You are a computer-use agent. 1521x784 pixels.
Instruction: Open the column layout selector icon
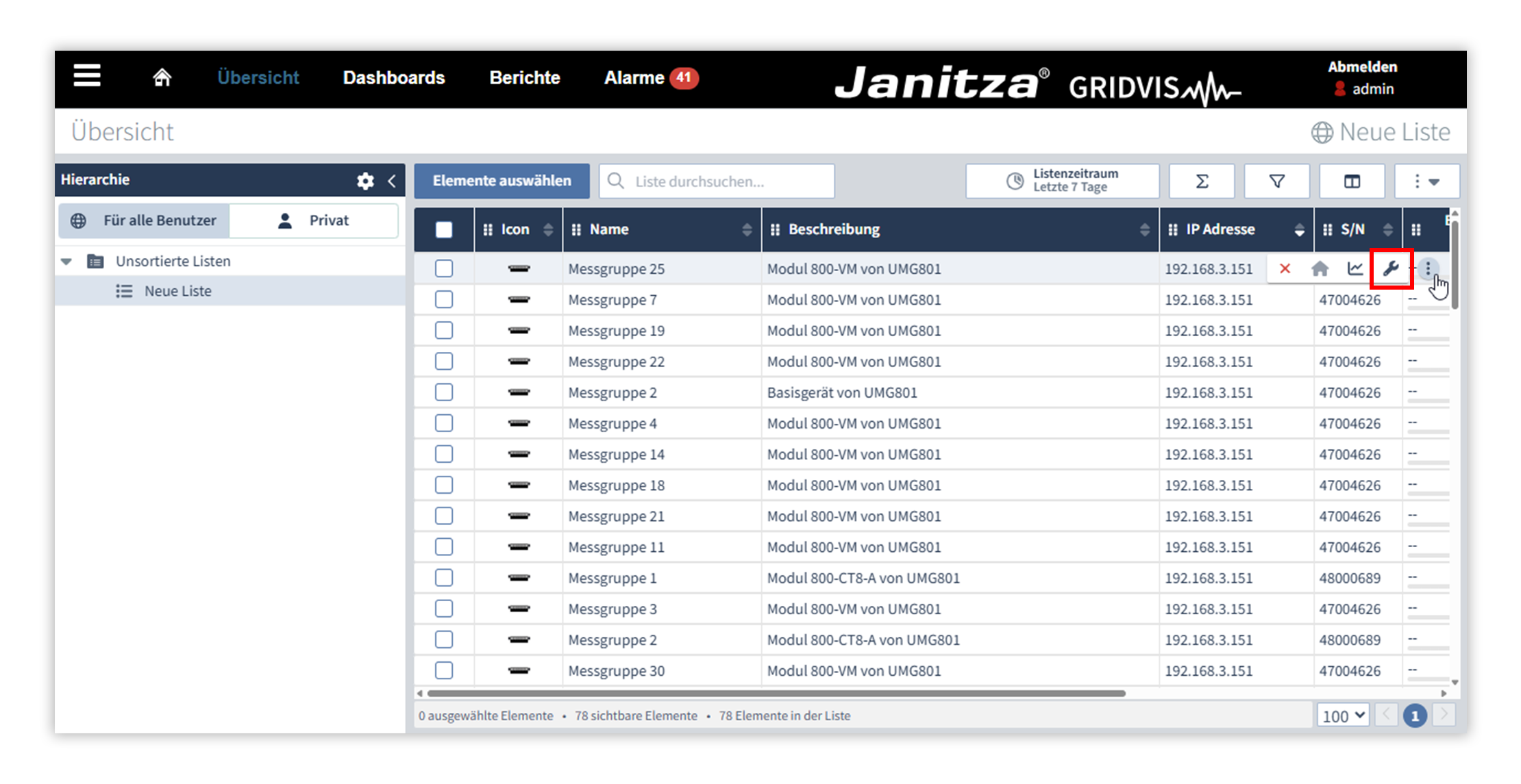click(1352, 181)
